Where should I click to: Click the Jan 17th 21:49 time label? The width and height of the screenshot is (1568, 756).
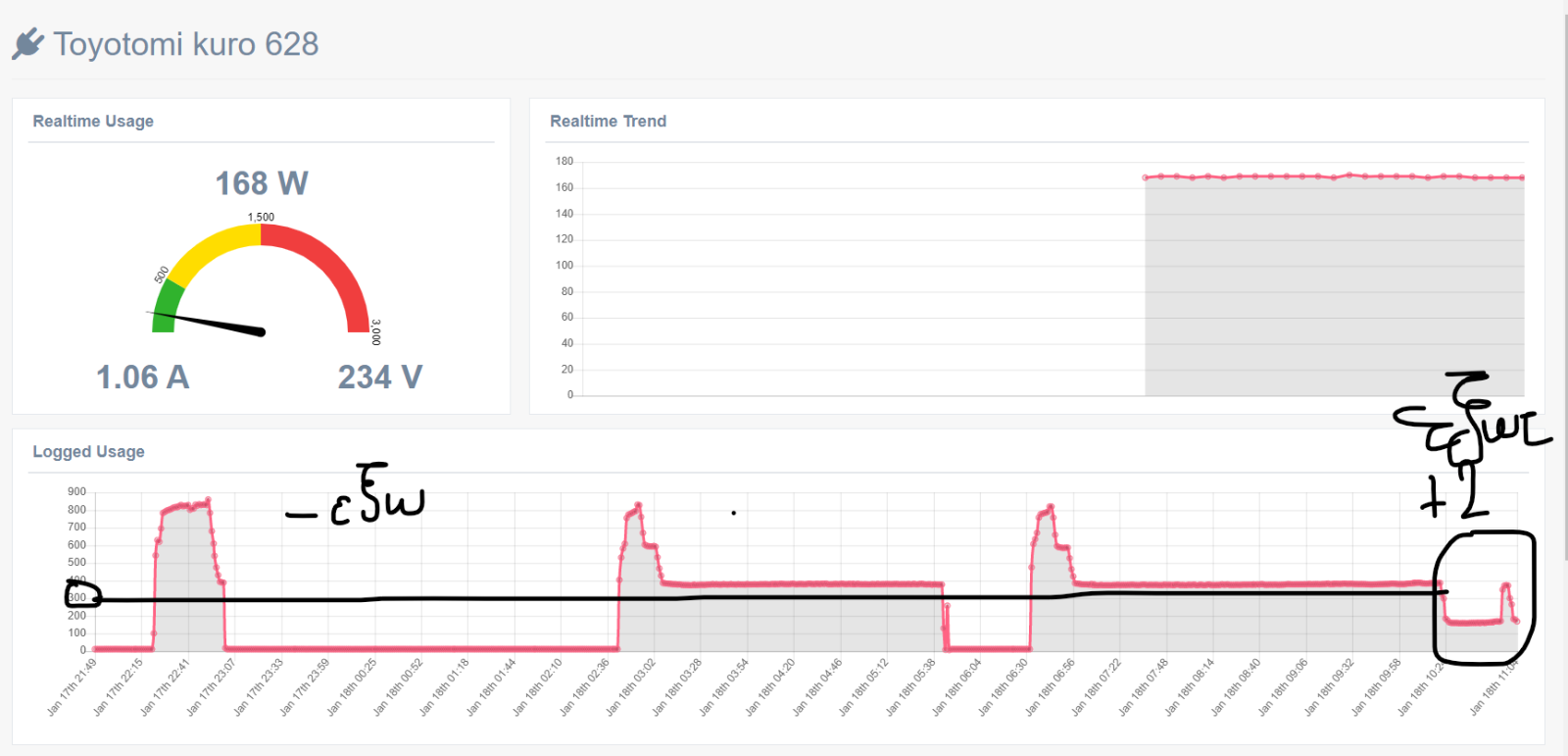tap(73, 686)
